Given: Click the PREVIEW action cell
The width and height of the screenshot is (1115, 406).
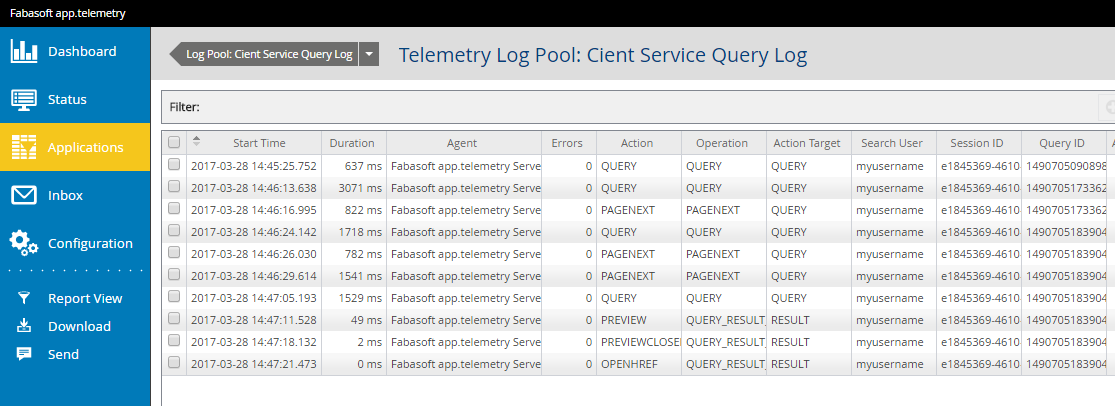Looking at the screenshot, I should point(639,320).
